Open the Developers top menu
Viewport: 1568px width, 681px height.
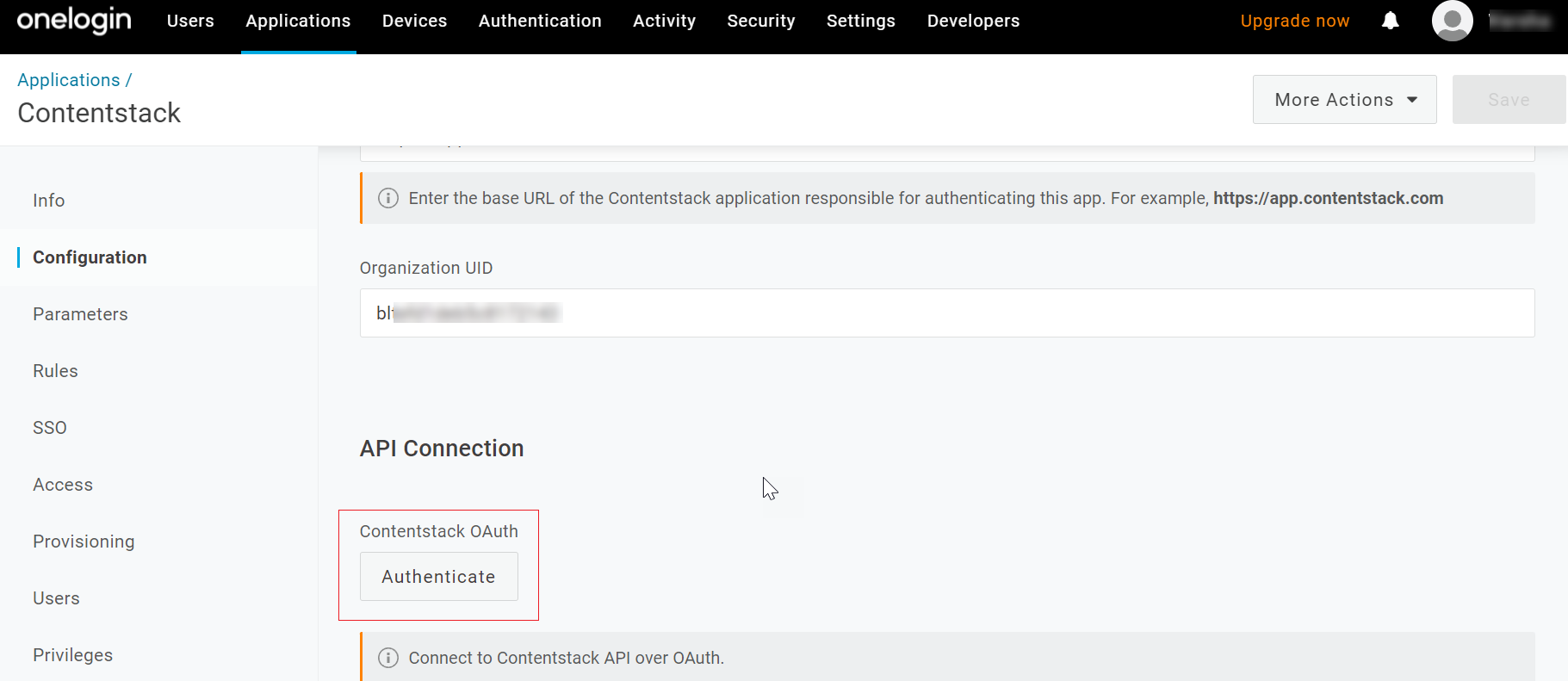click(973, 21)
